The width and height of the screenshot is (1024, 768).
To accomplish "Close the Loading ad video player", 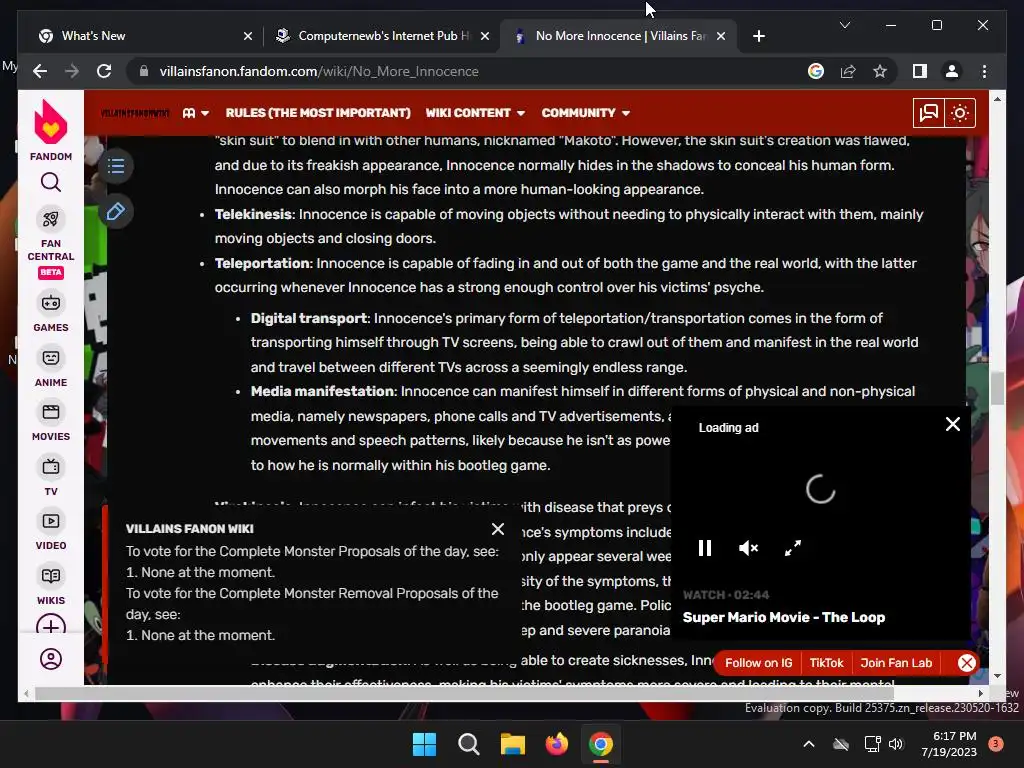I will point(953,424).
